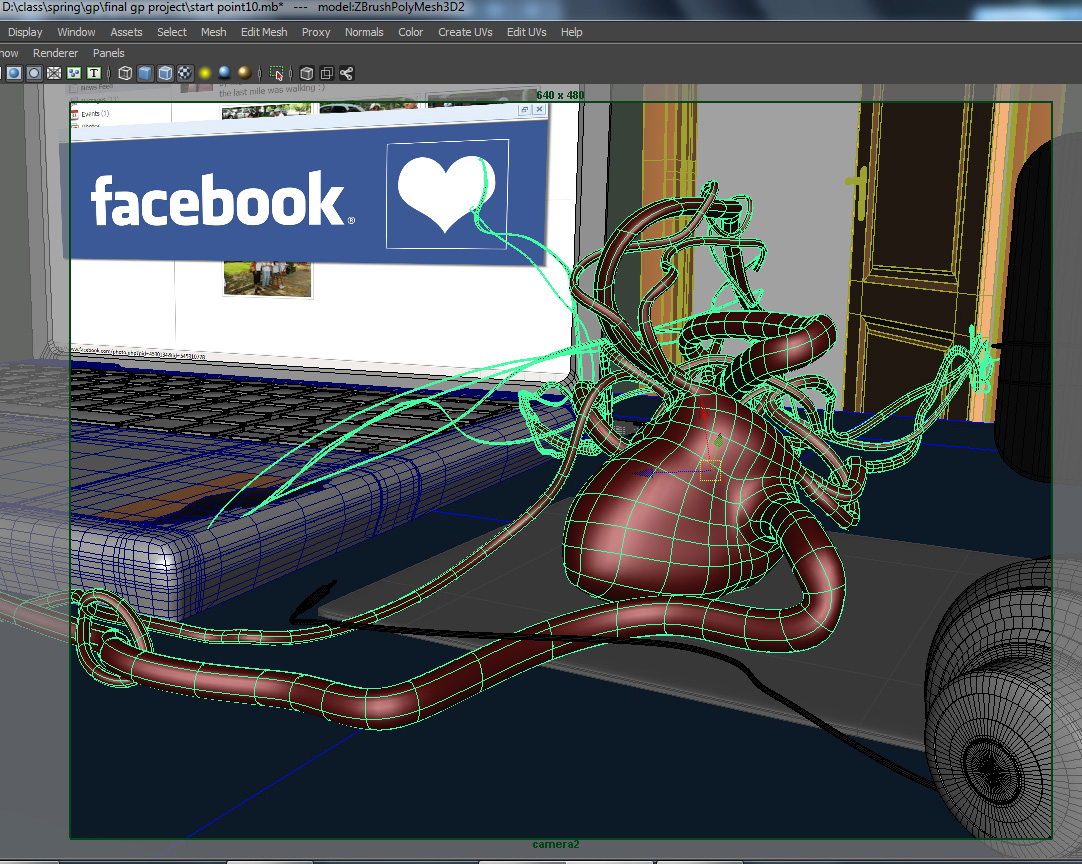Click the camera2 label below the viewport
The width and height of the screenshot is (1082, 864).
(556, 844)
